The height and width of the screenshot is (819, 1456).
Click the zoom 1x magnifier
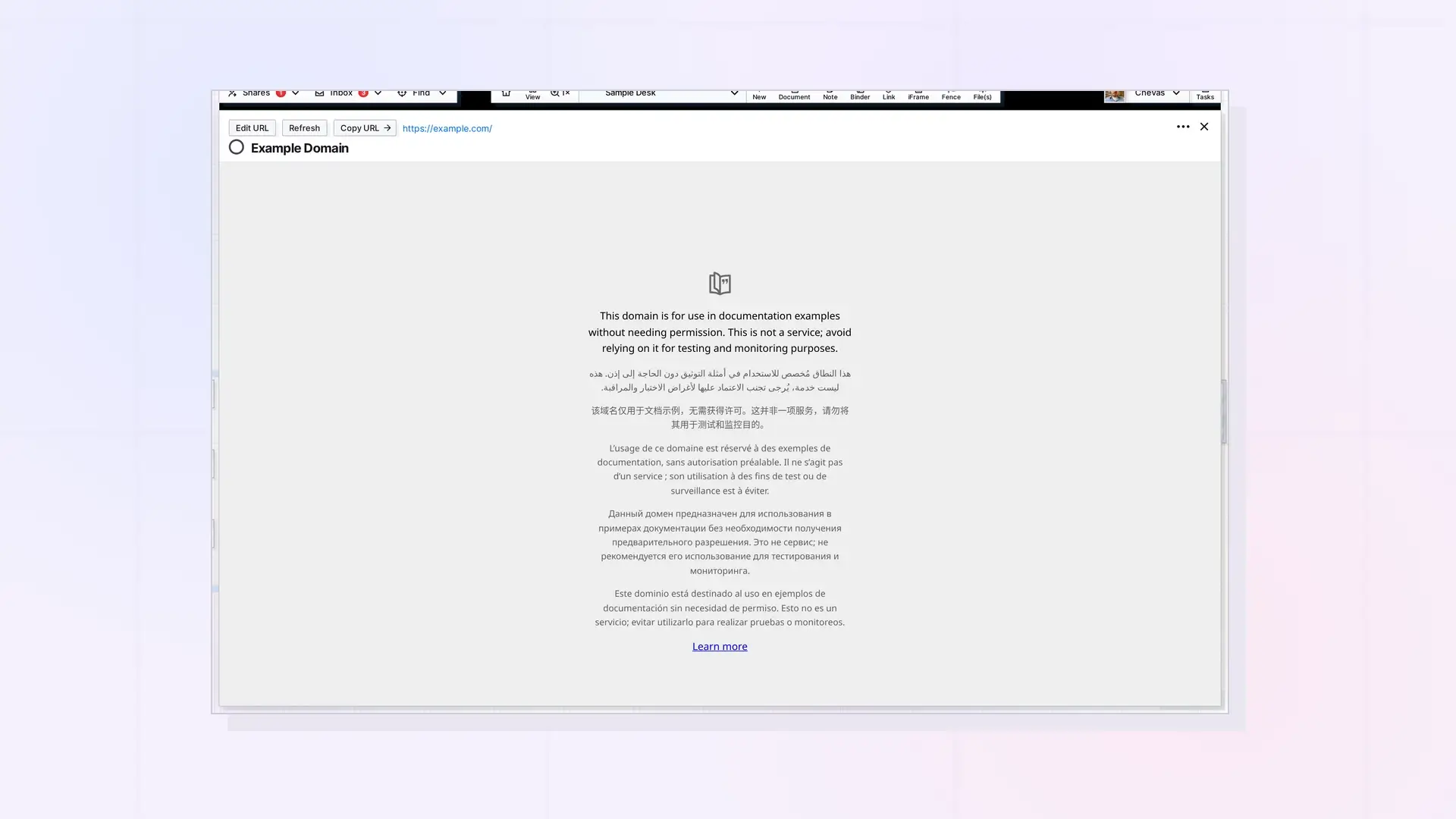pyautogui.click(x=560, y=93)
